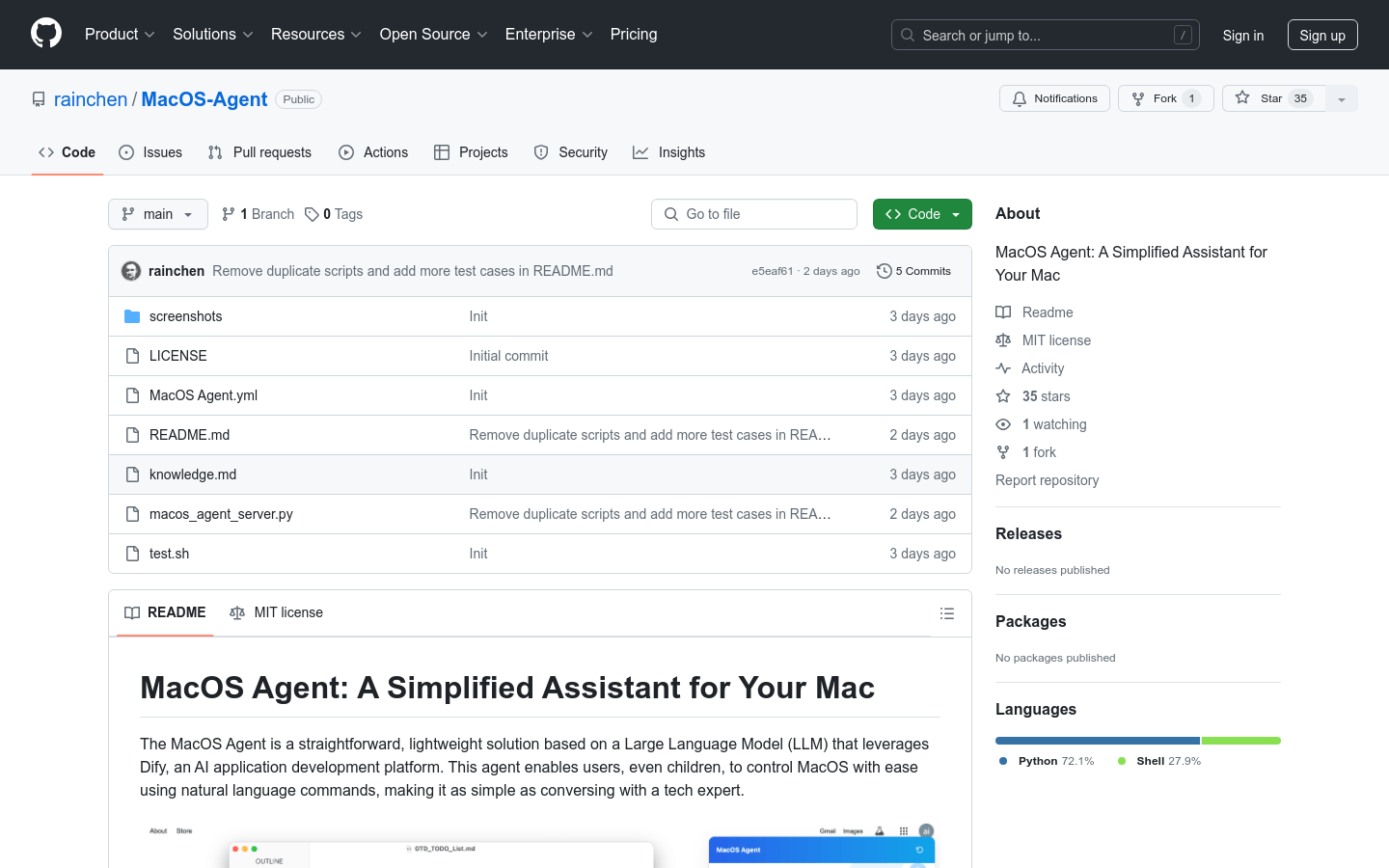Open README outline list icon
The image size is (1389, 868).
[947, 613]
